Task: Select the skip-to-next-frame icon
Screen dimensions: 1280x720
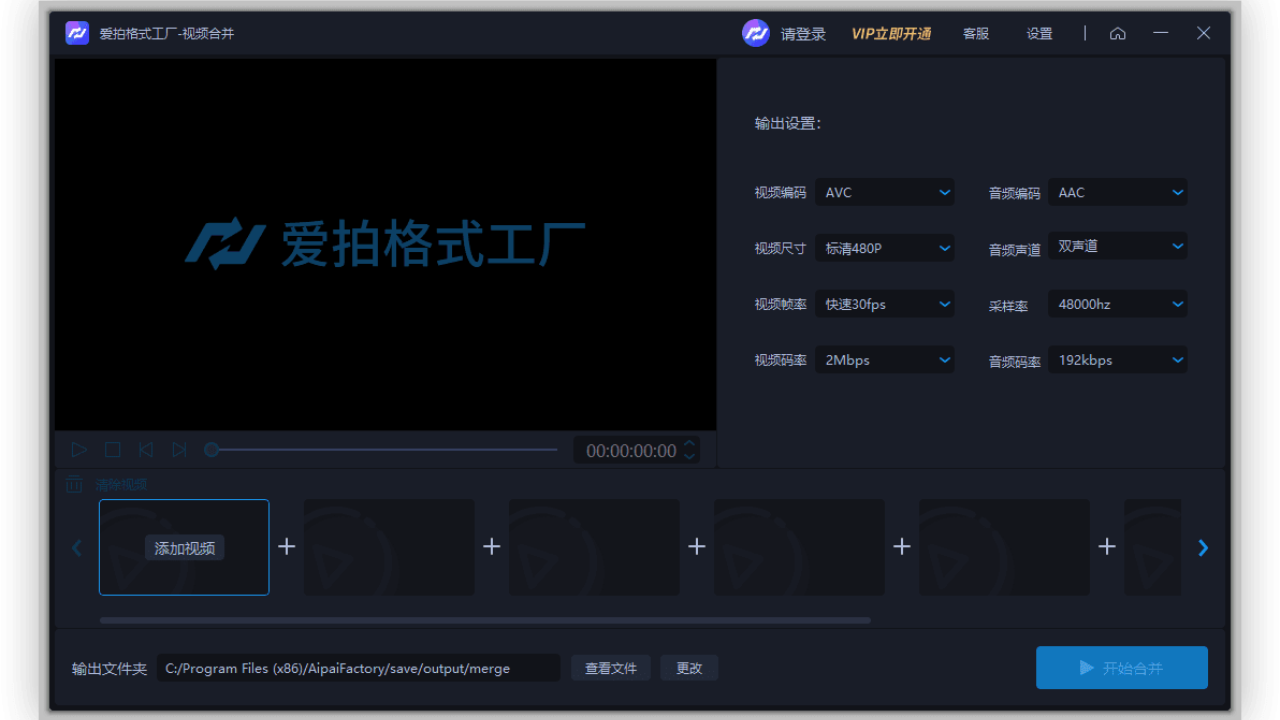Action: pos(180,449)
